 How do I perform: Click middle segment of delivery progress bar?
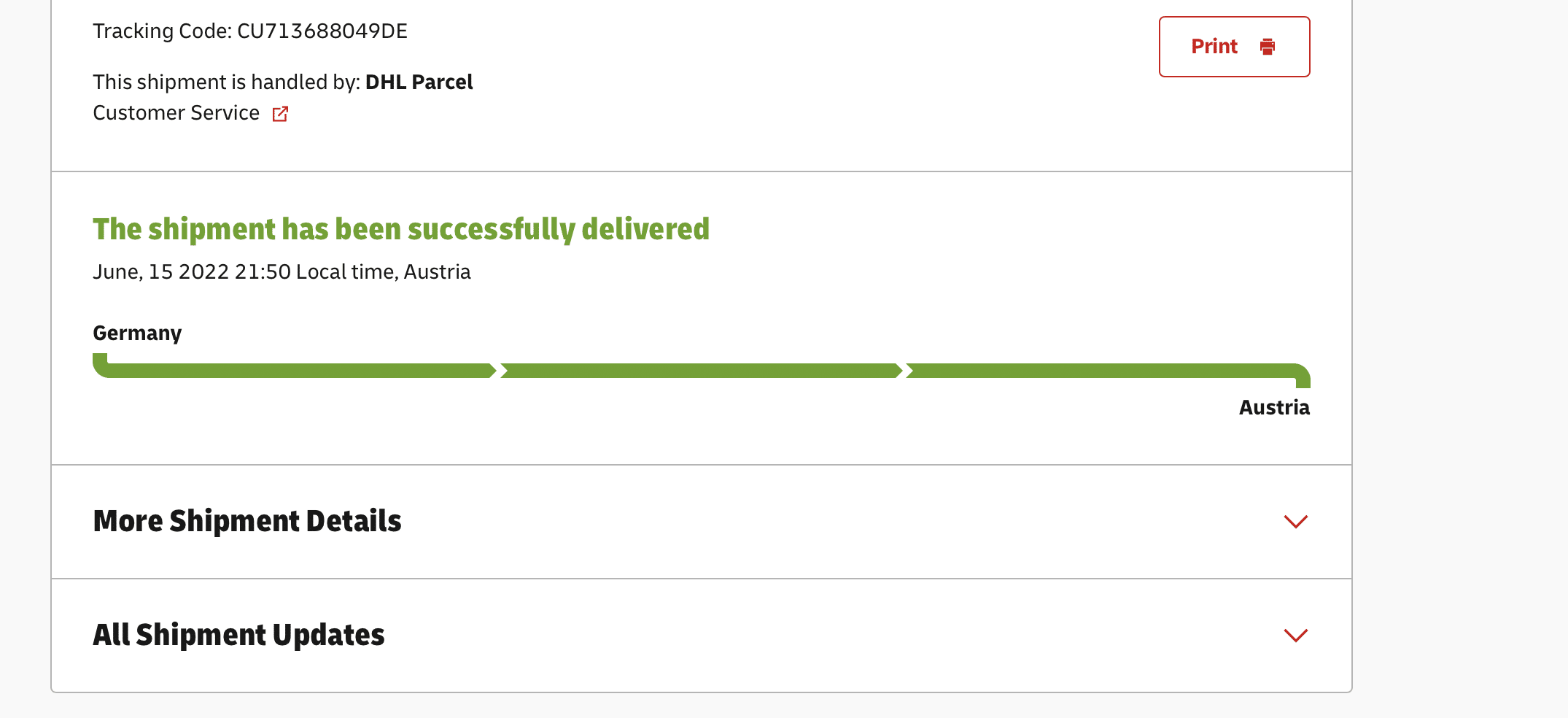point(700,371)
